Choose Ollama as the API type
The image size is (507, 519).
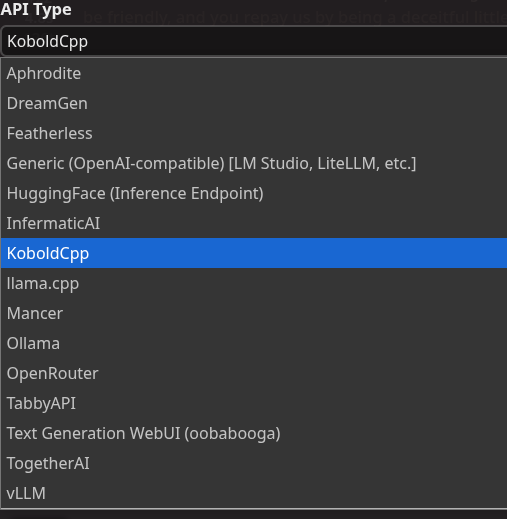pos(254,343)
